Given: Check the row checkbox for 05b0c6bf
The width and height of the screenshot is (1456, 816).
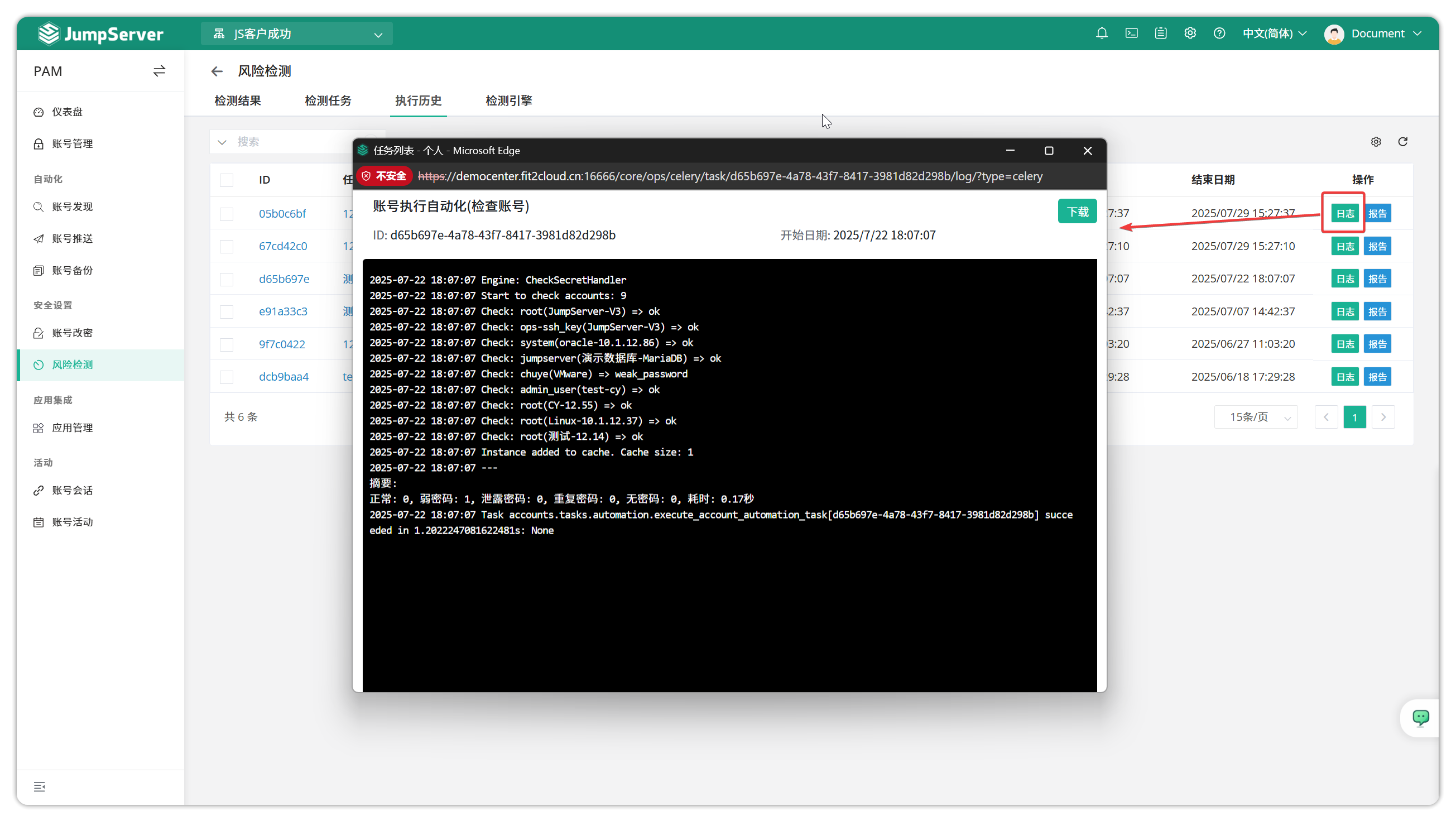Looking at the screenshot, I should 227,214.
